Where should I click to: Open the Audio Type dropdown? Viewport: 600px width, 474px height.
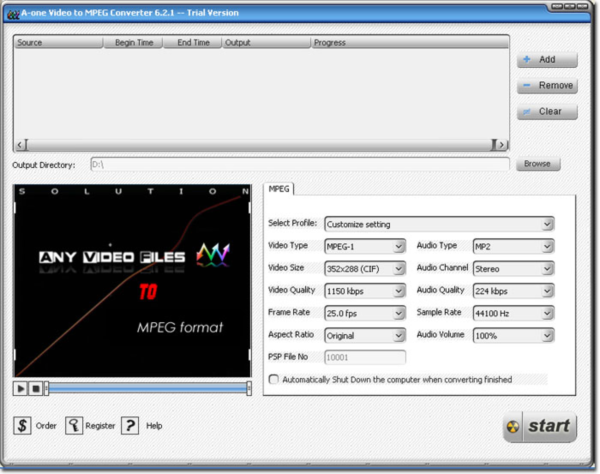pos(514,246)
